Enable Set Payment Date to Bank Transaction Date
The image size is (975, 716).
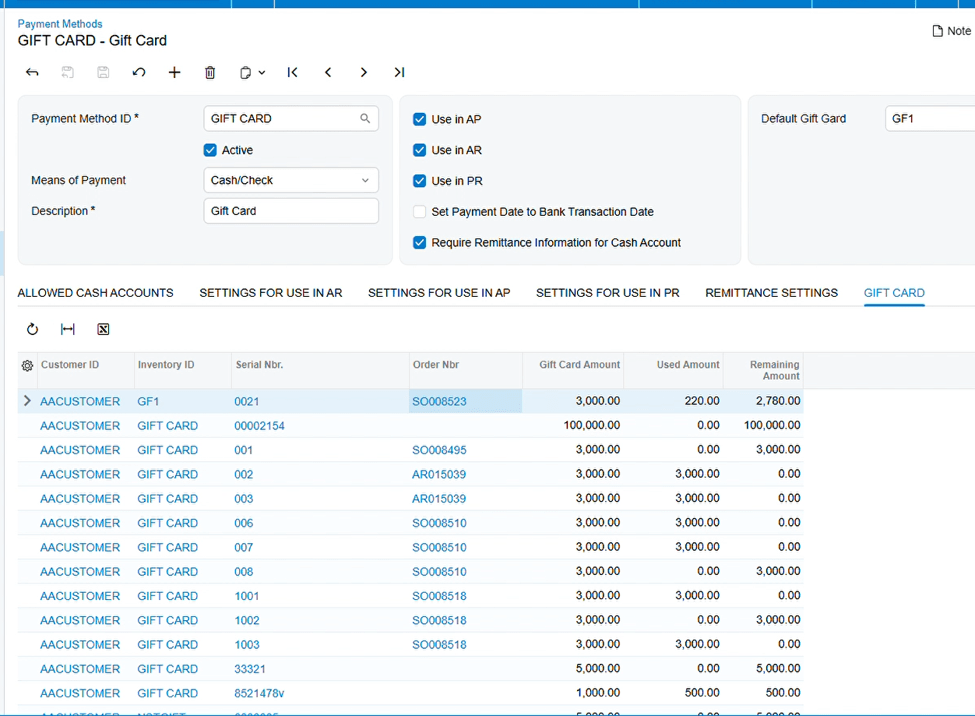420,212
